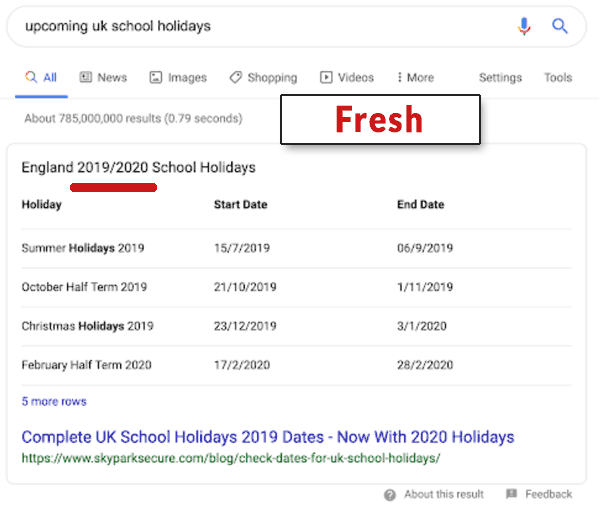Click the About this result text

[x=444, y=494]
